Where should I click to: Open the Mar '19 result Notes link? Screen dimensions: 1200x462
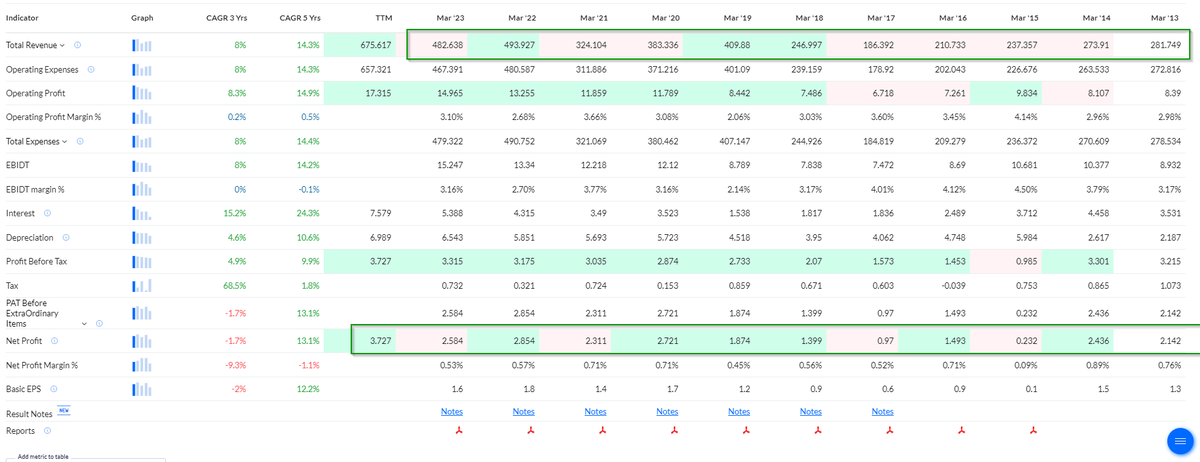coord(739,412)
